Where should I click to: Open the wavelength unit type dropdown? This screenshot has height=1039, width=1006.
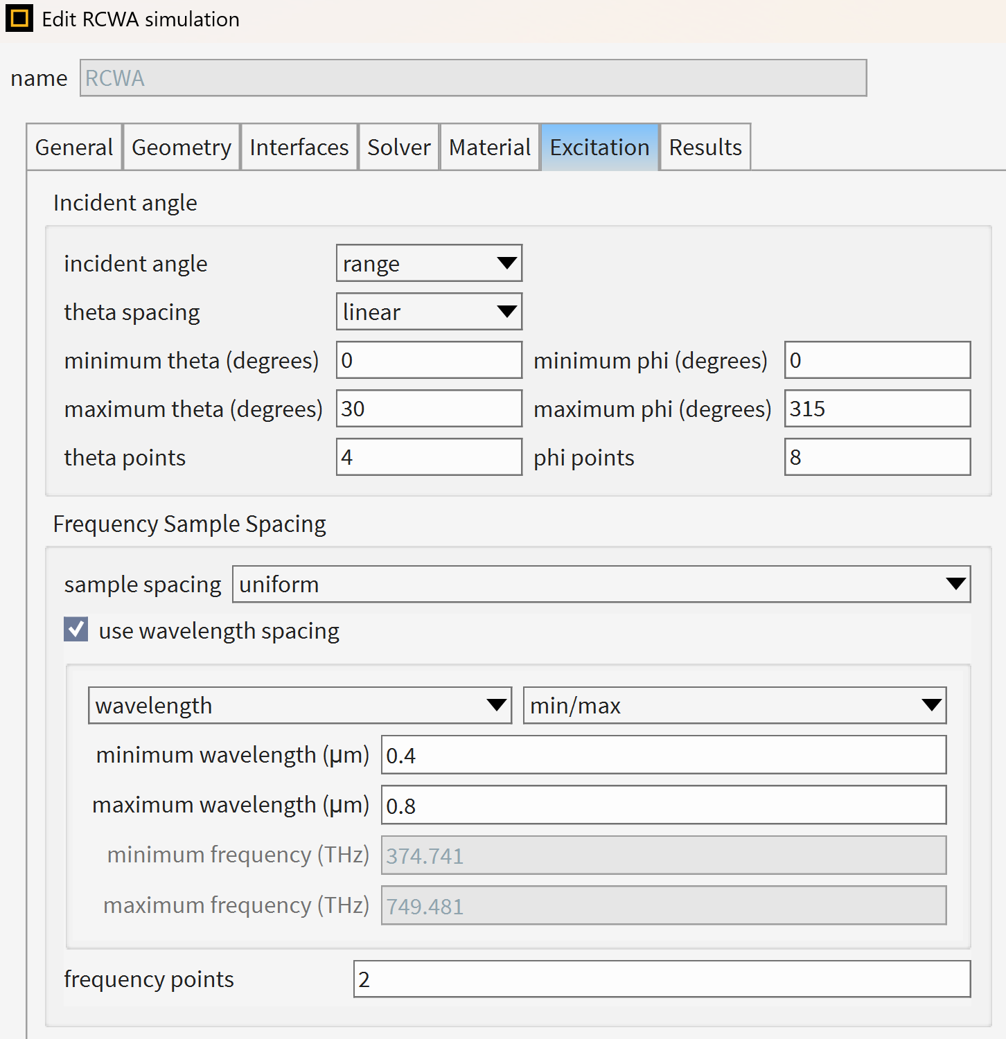[x=300, y=705]
